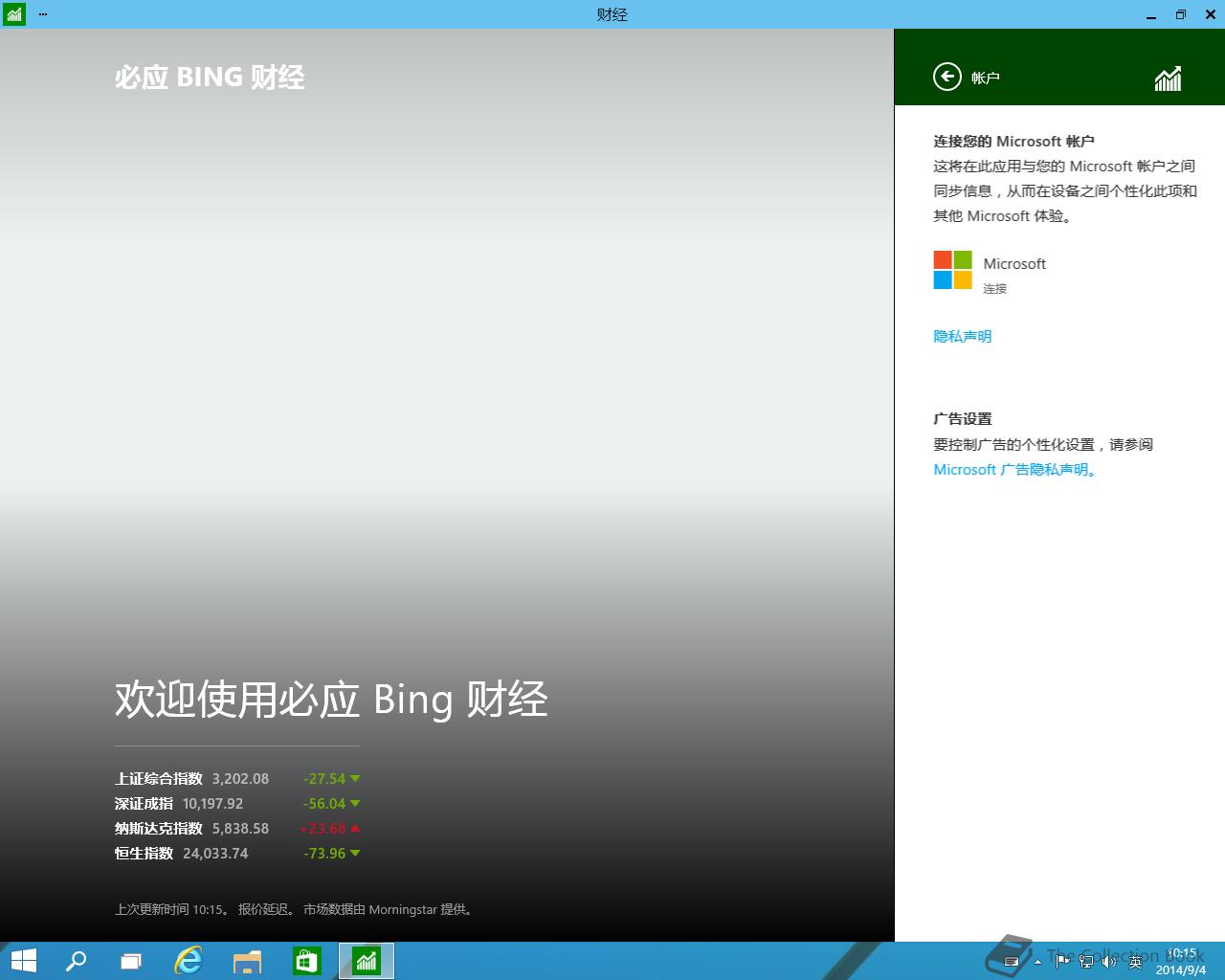
Task: Open the Microsoft 广告隐私声明 link
Action: [1015, 470]
